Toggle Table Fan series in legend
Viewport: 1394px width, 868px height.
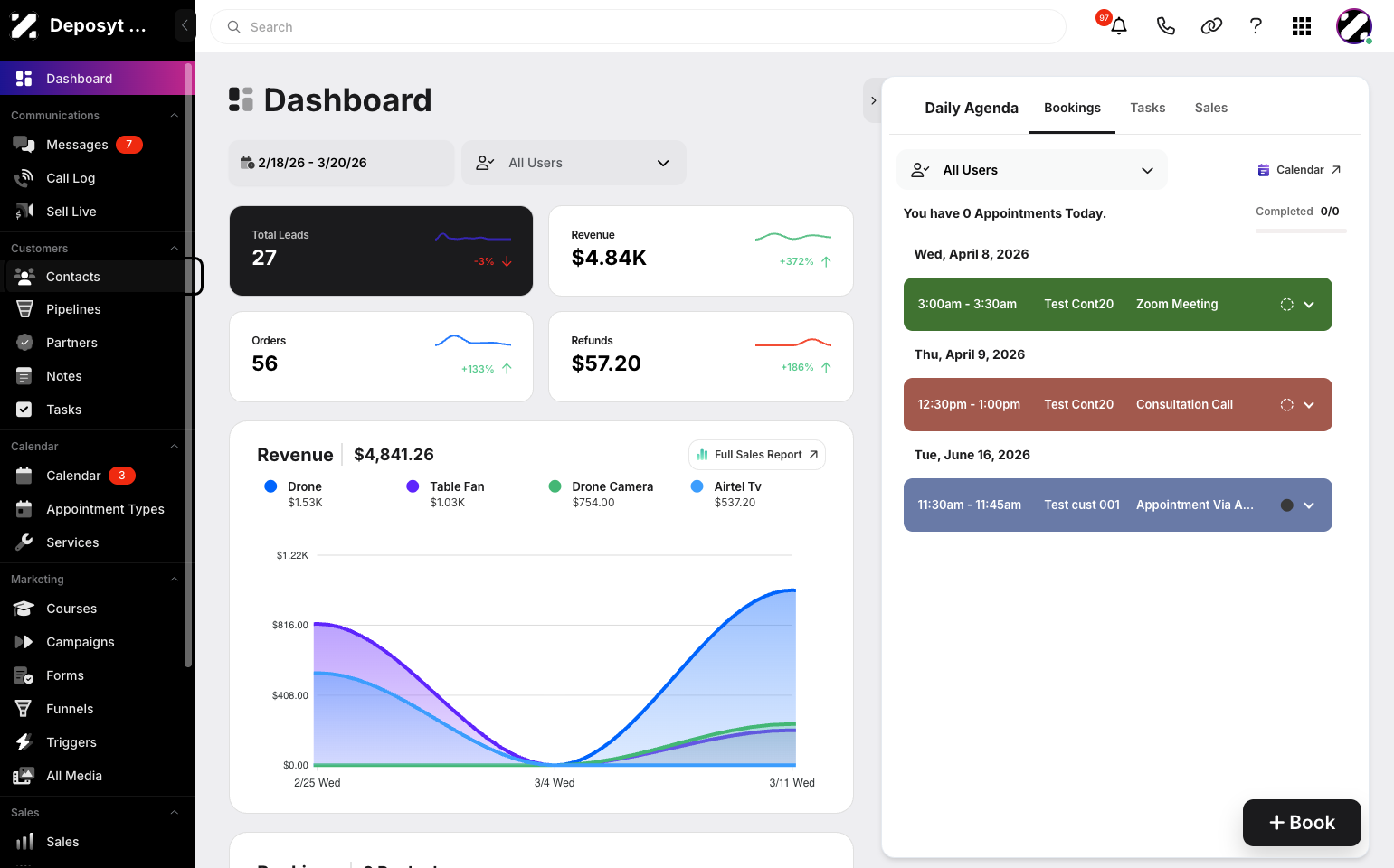tap(413, 486)
